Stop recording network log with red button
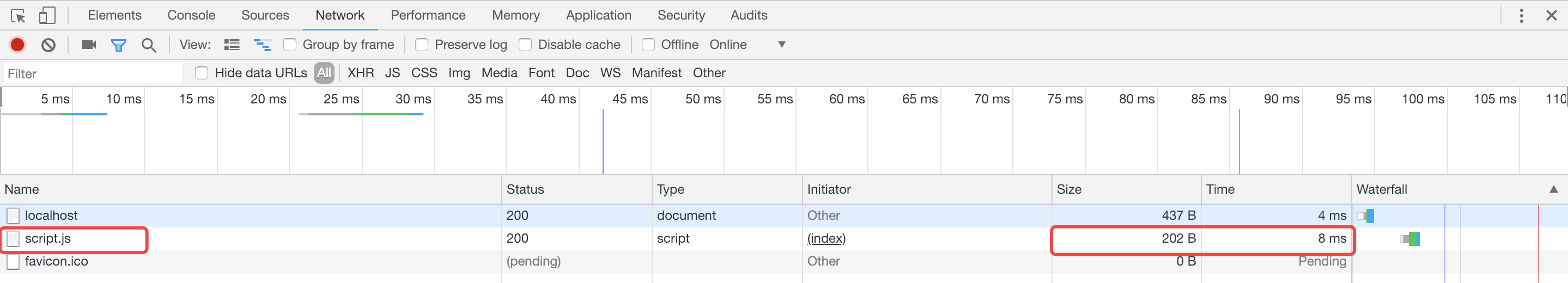This screenshot has width=1568, height=283. tap(17, 45)
